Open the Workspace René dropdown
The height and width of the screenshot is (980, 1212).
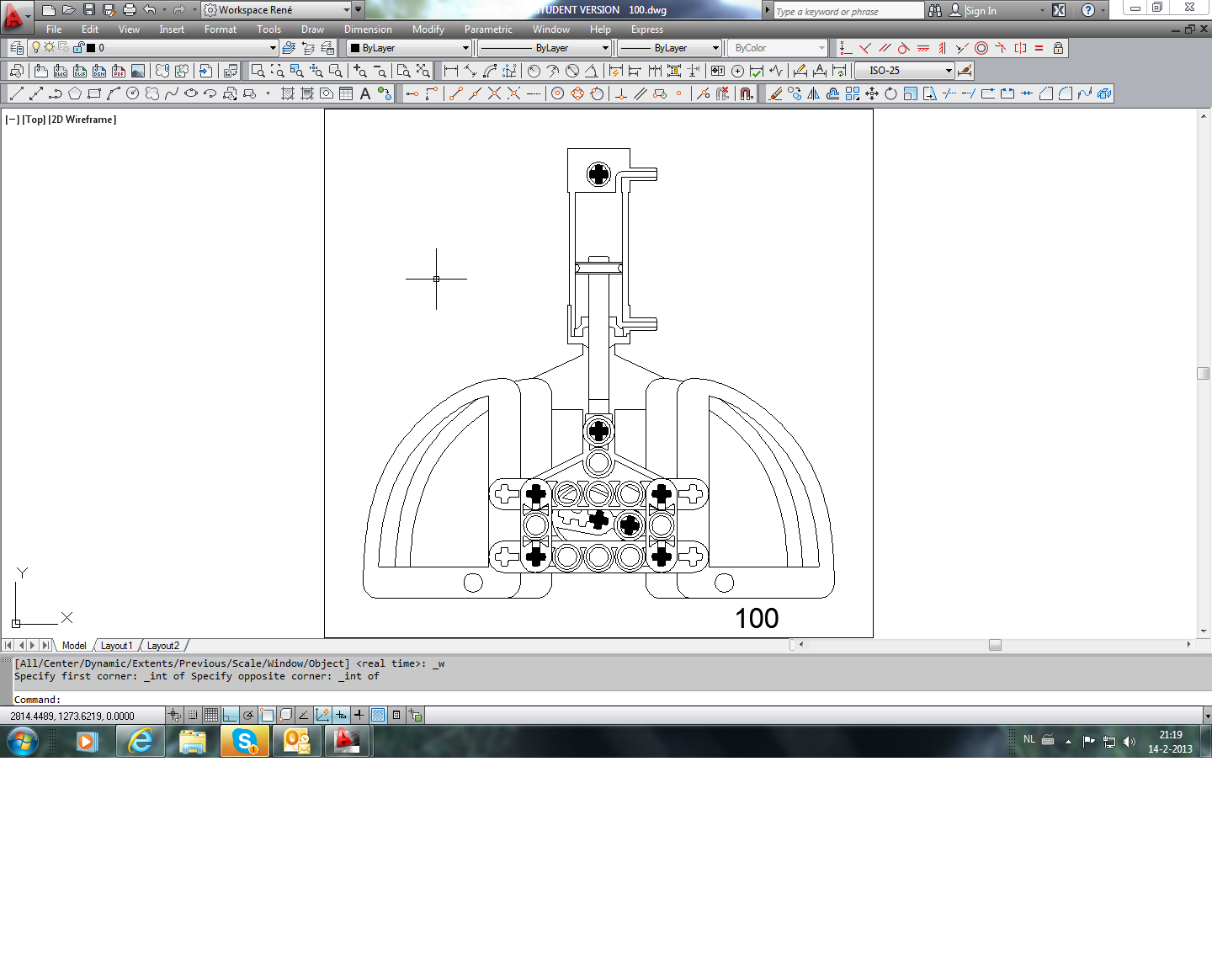(277, 10)
